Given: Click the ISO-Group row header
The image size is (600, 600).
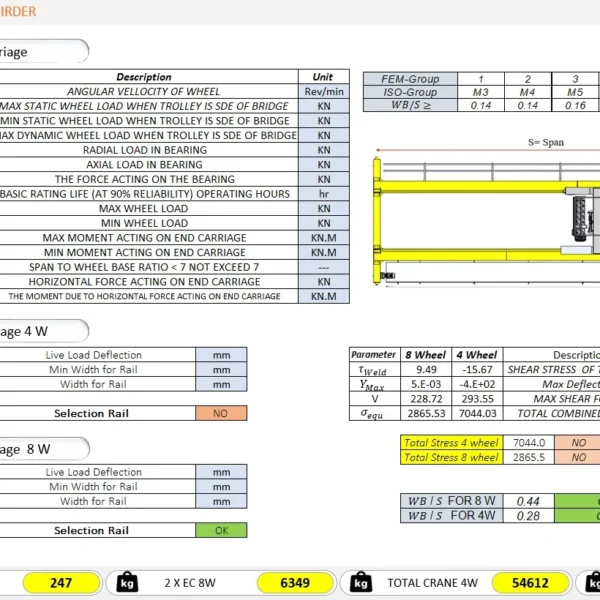Looking at the screenshot, I should coord(410,92).
